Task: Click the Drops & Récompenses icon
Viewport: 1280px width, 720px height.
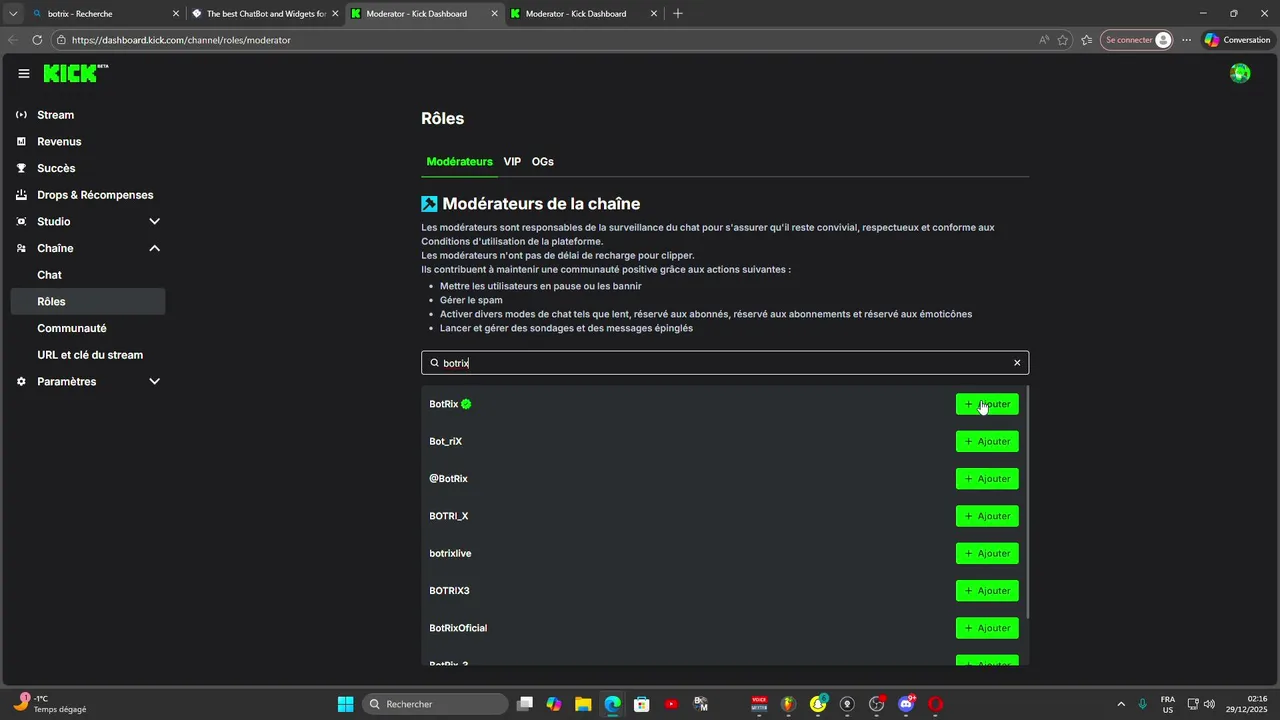Action: click(21, 195)
